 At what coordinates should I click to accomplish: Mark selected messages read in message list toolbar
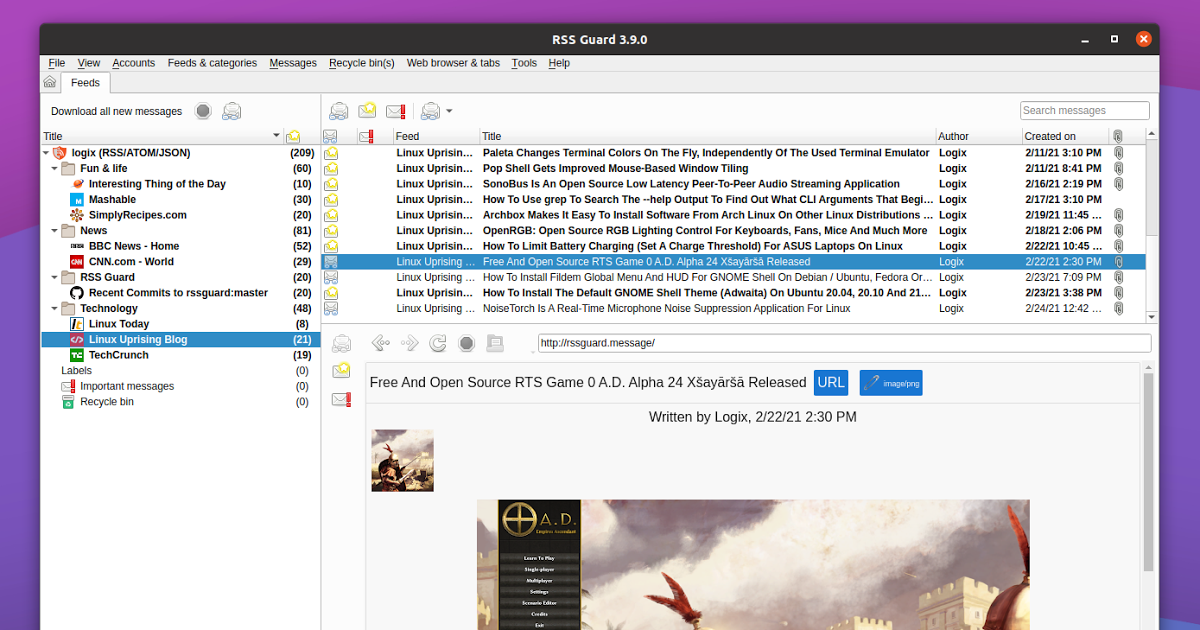pyautogui.click(x=339, y=111)
